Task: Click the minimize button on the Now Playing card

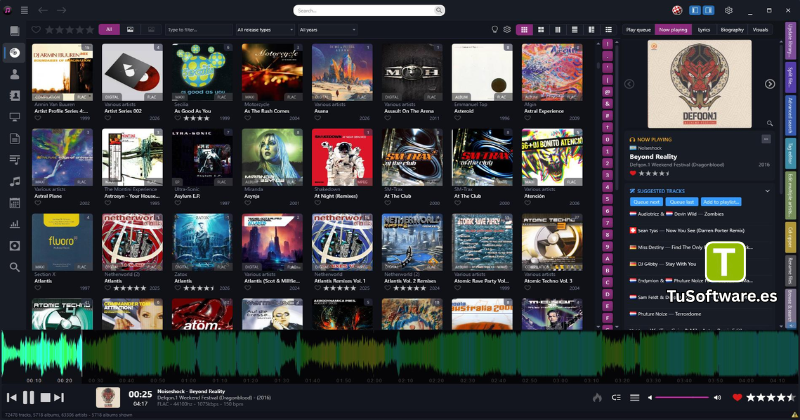Action: [766, 139]
